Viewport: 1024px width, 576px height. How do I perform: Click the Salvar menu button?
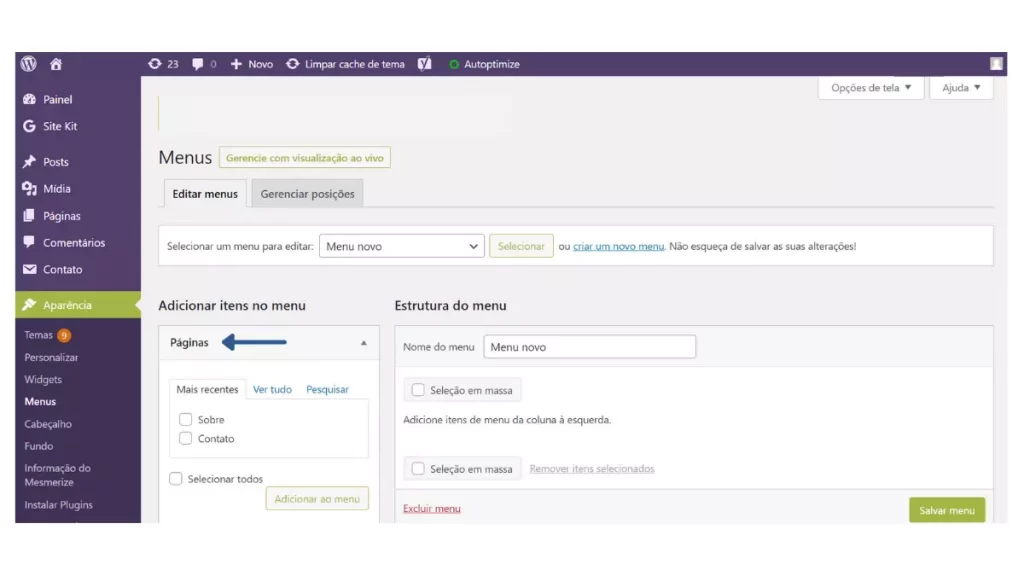pyautogui.click(x=947, y=510)
